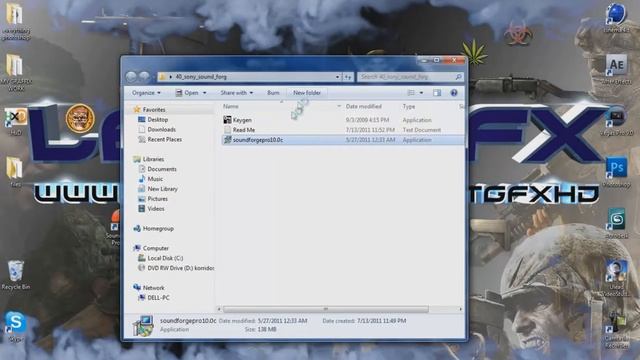The width and height of the screenshot is (640, 360).
Task: Open the New Library entry
Action: pyautogui.click(x=162, y=189)
